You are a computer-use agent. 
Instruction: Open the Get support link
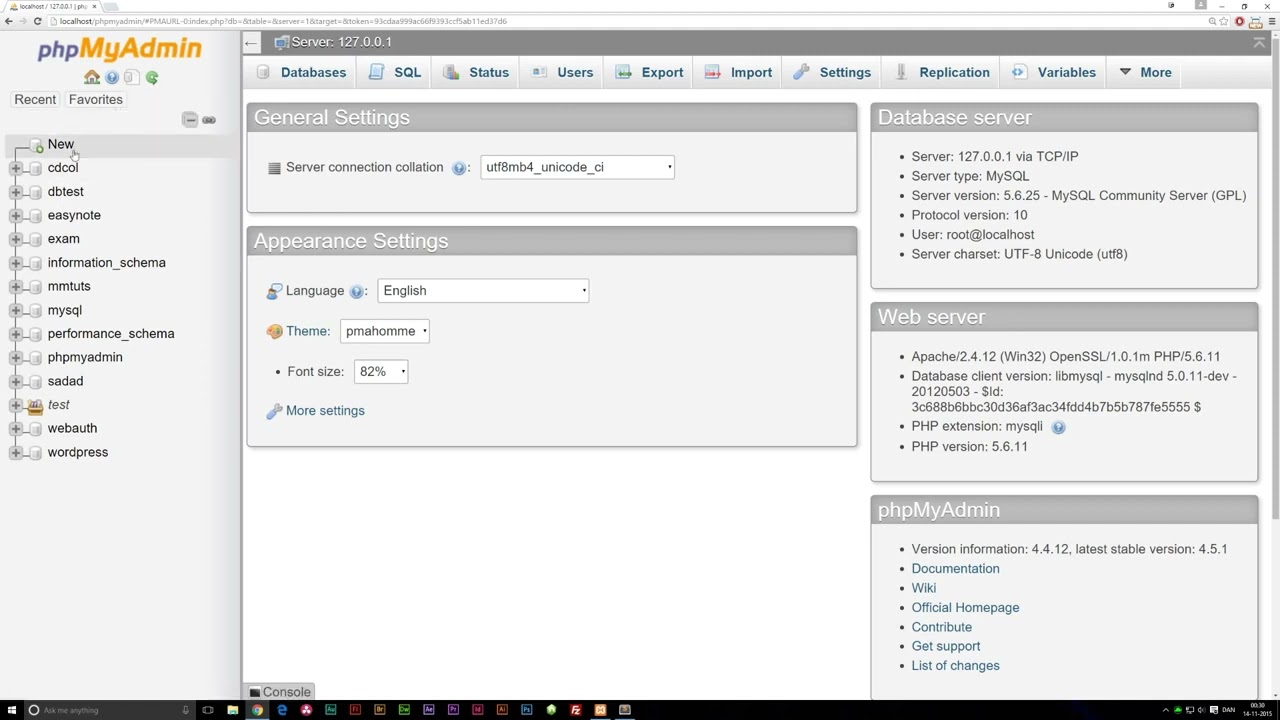(x=945, y=647)
